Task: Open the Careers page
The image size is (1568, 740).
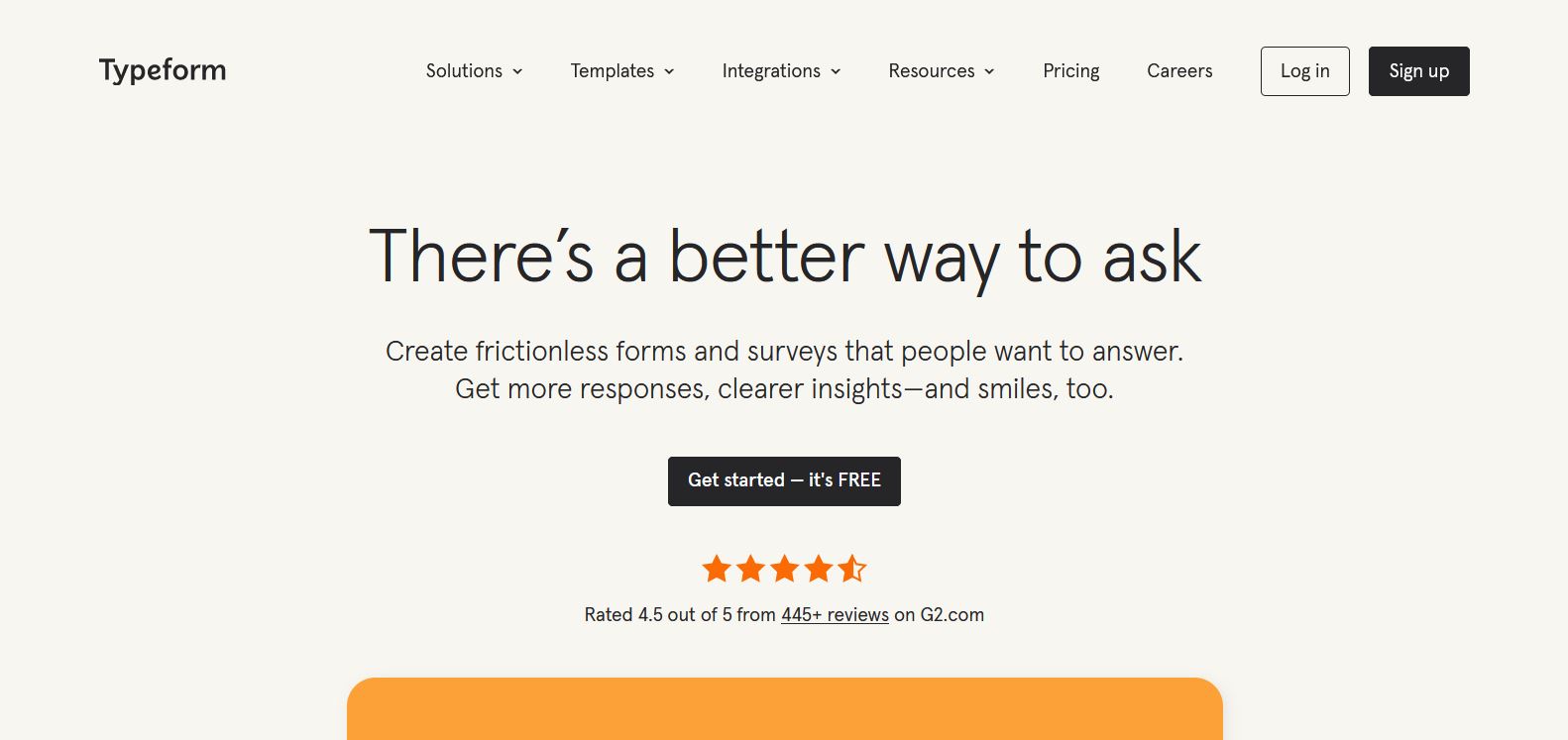Action: [x=1179, y=71]
